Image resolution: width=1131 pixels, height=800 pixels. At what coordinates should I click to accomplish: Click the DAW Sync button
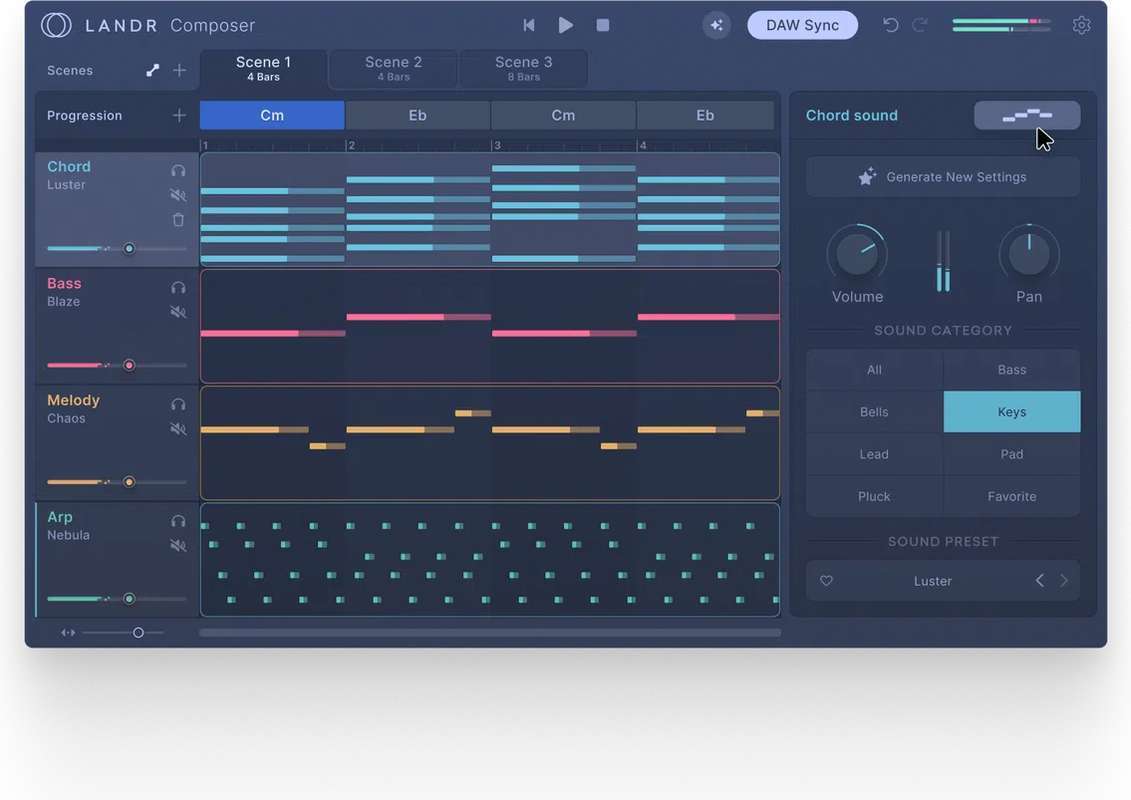(802, 25)
